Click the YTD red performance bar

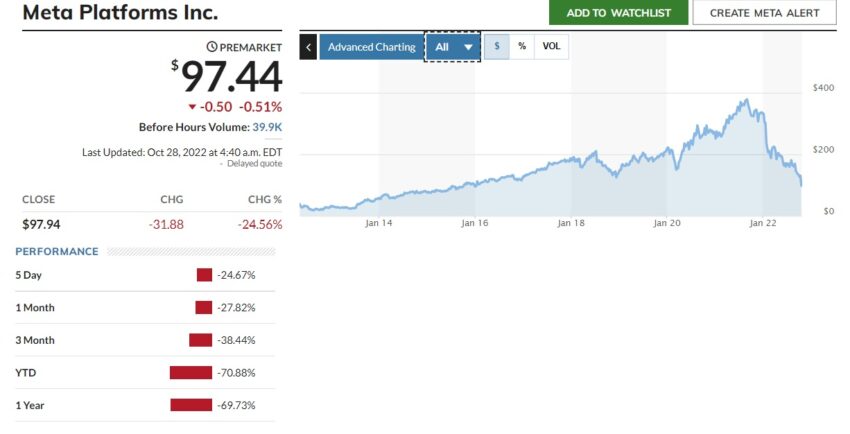(x=191, y=373)
